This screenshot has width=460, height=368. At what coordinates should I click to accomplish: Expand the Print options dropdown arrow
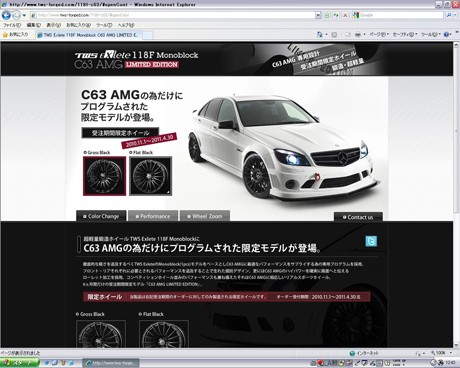point(364,34)
